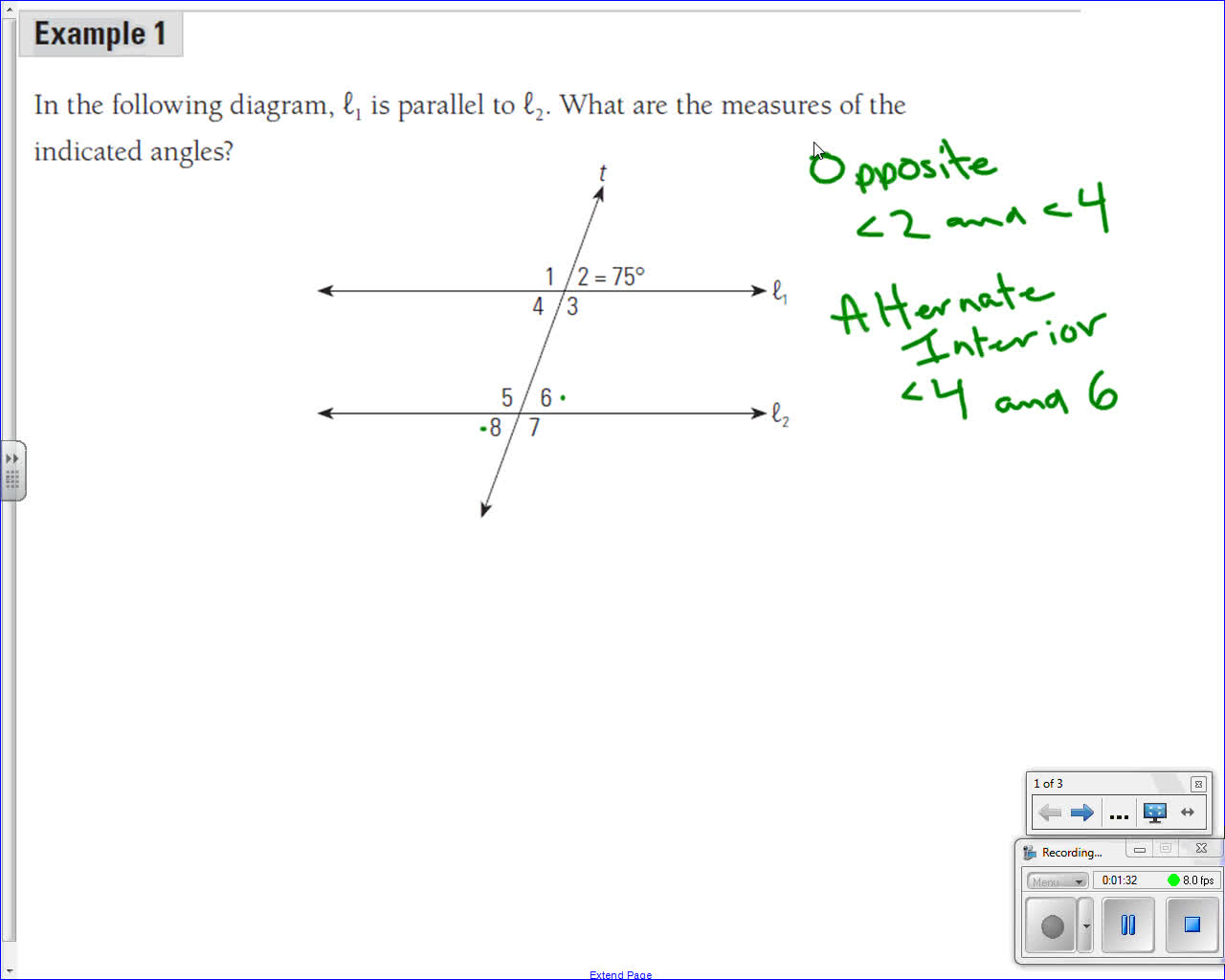Viewport: 1225px width, 980px height.
Task: Click angle label 8 in diagram
Action: pyautogui.click(x=495, y=428)
